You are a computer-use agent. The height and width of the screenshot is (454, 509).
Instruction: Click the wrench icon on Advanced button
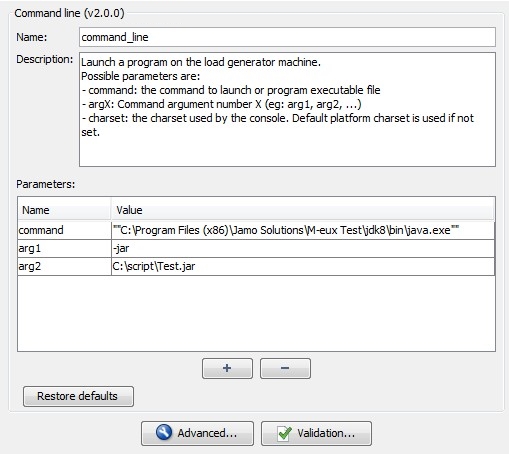pyautogui.click(x=164, y=433)
